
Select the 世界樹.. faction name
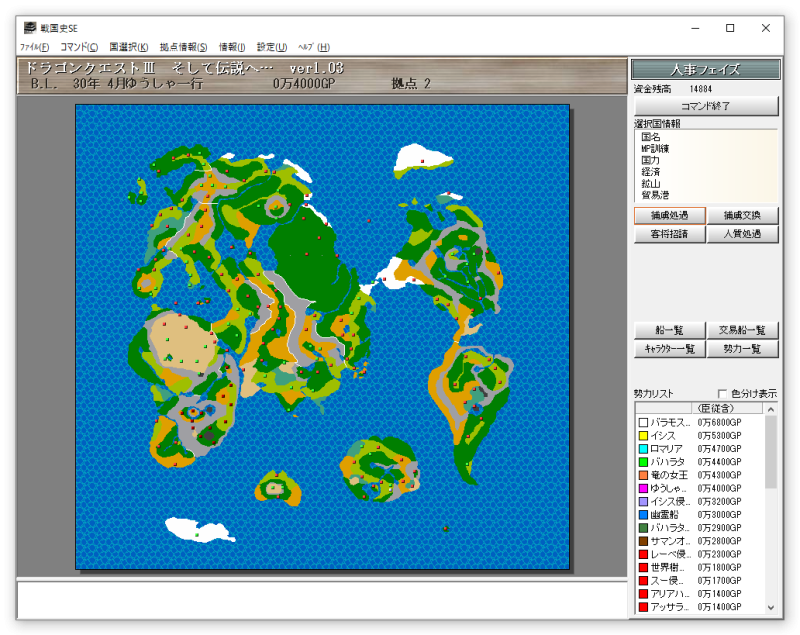click(x=667, y=568)
